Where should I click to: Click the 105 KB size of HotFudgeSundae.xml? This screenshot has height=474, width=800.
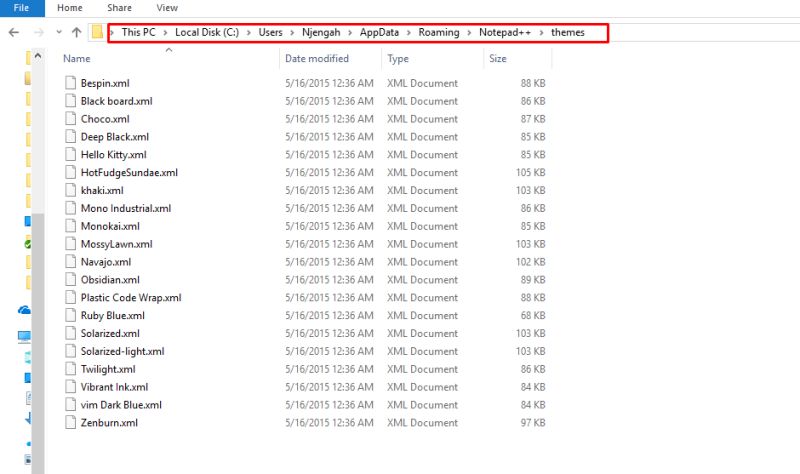(530, 172)
